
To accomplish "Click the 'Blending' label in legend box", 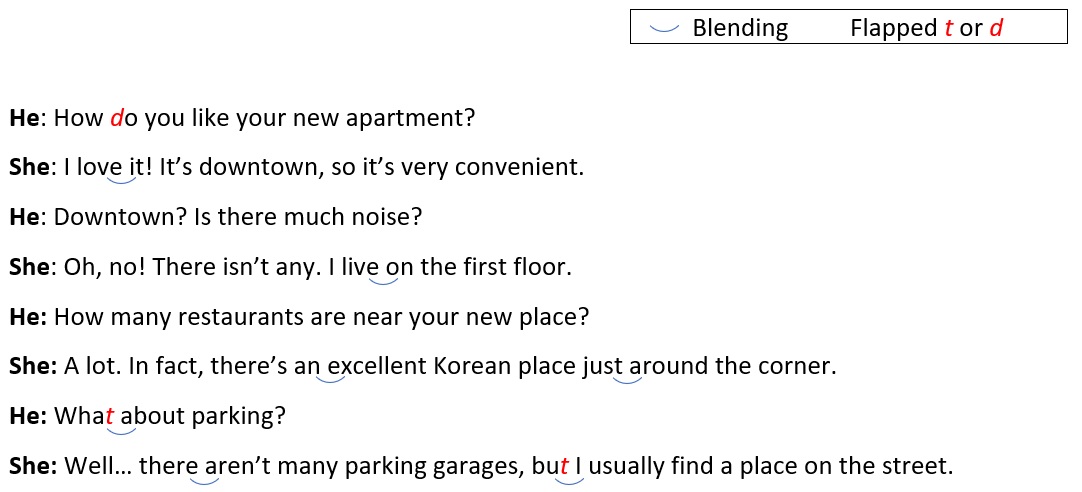I will pyautogui.click(x=740, y=28).
